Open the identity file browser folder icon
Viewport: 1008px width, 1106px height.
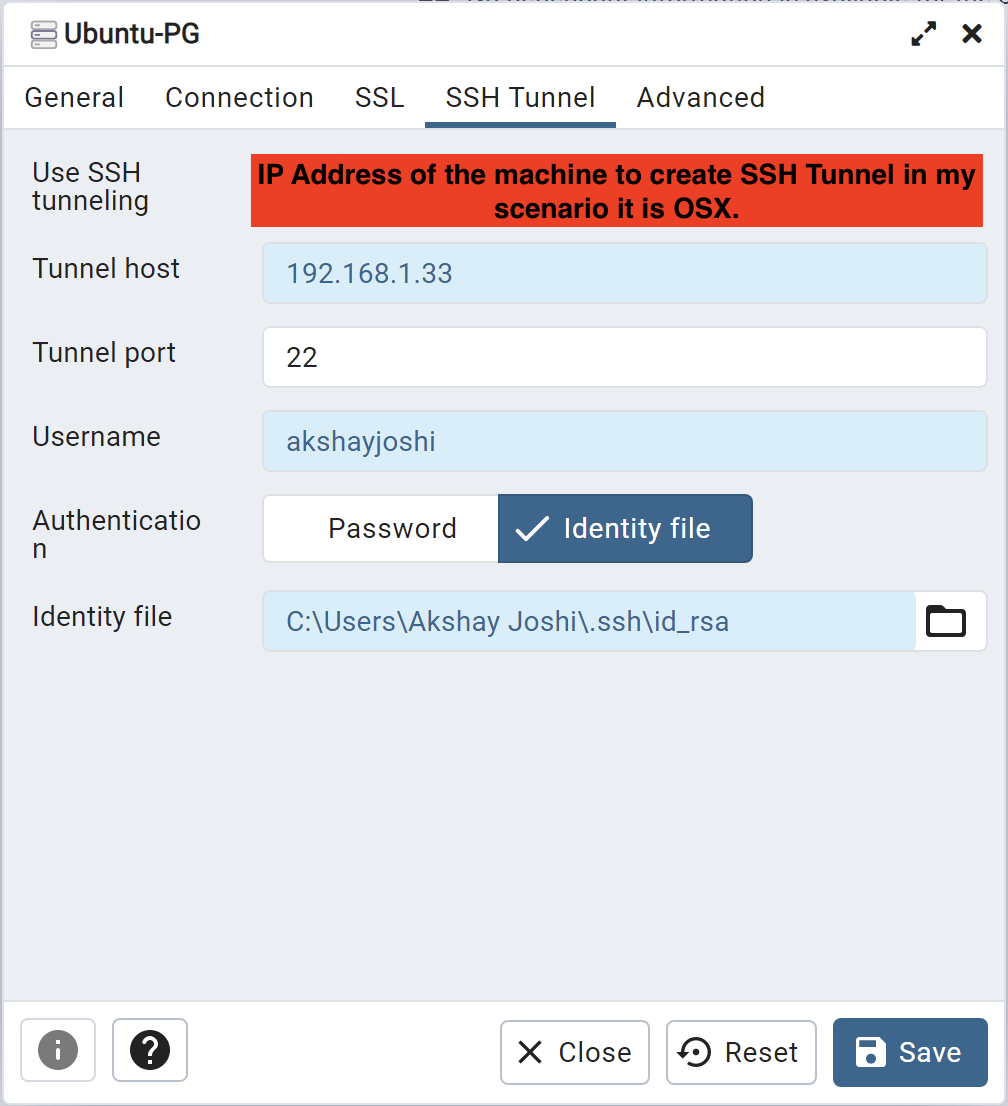tap(945, 621)
